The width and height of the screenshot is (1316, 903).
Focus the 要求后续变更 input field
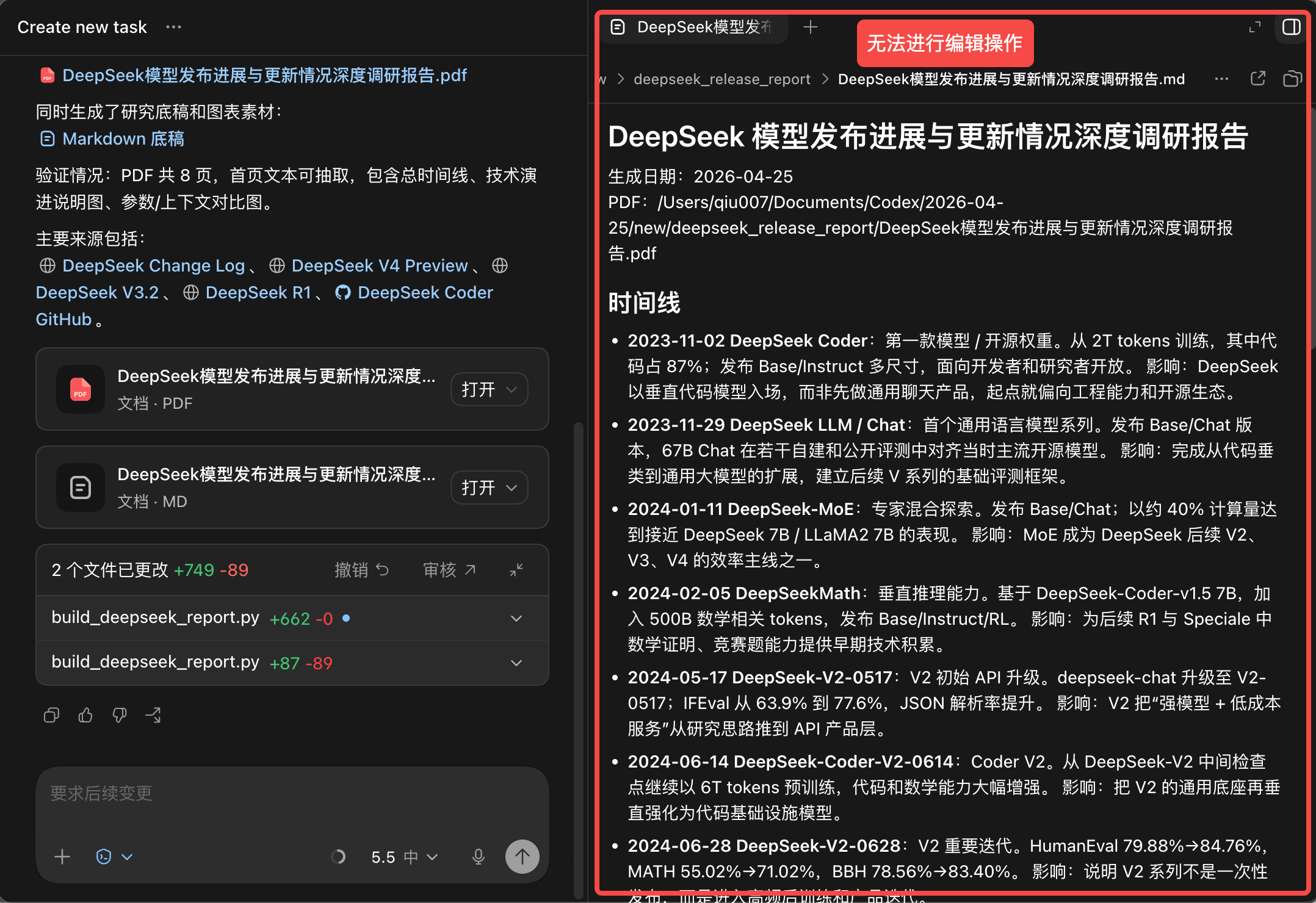pyautogui.click(x=292, y=793)
